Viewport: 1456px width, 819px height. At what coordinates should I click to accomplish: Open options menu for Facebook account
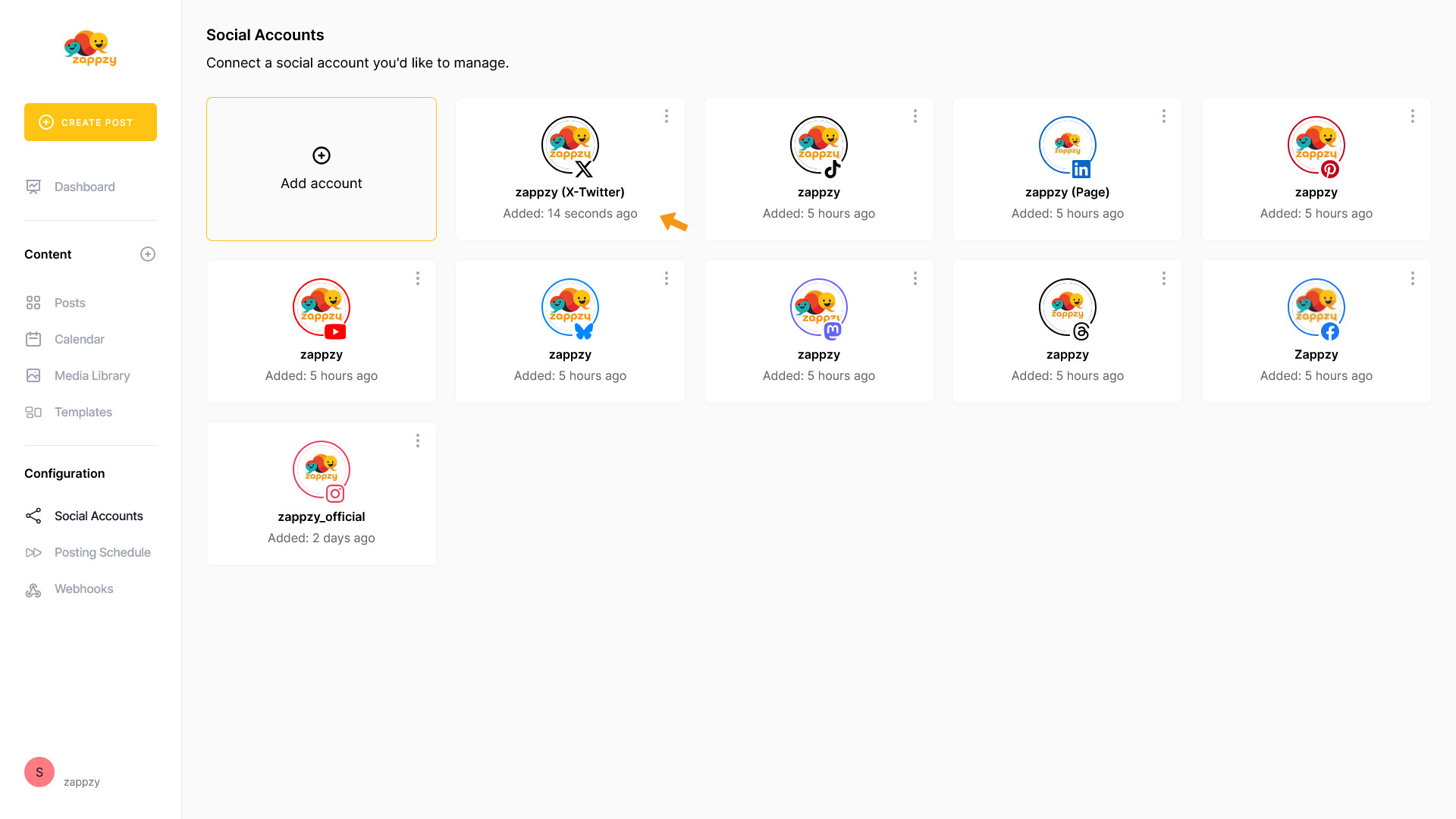1413,278
